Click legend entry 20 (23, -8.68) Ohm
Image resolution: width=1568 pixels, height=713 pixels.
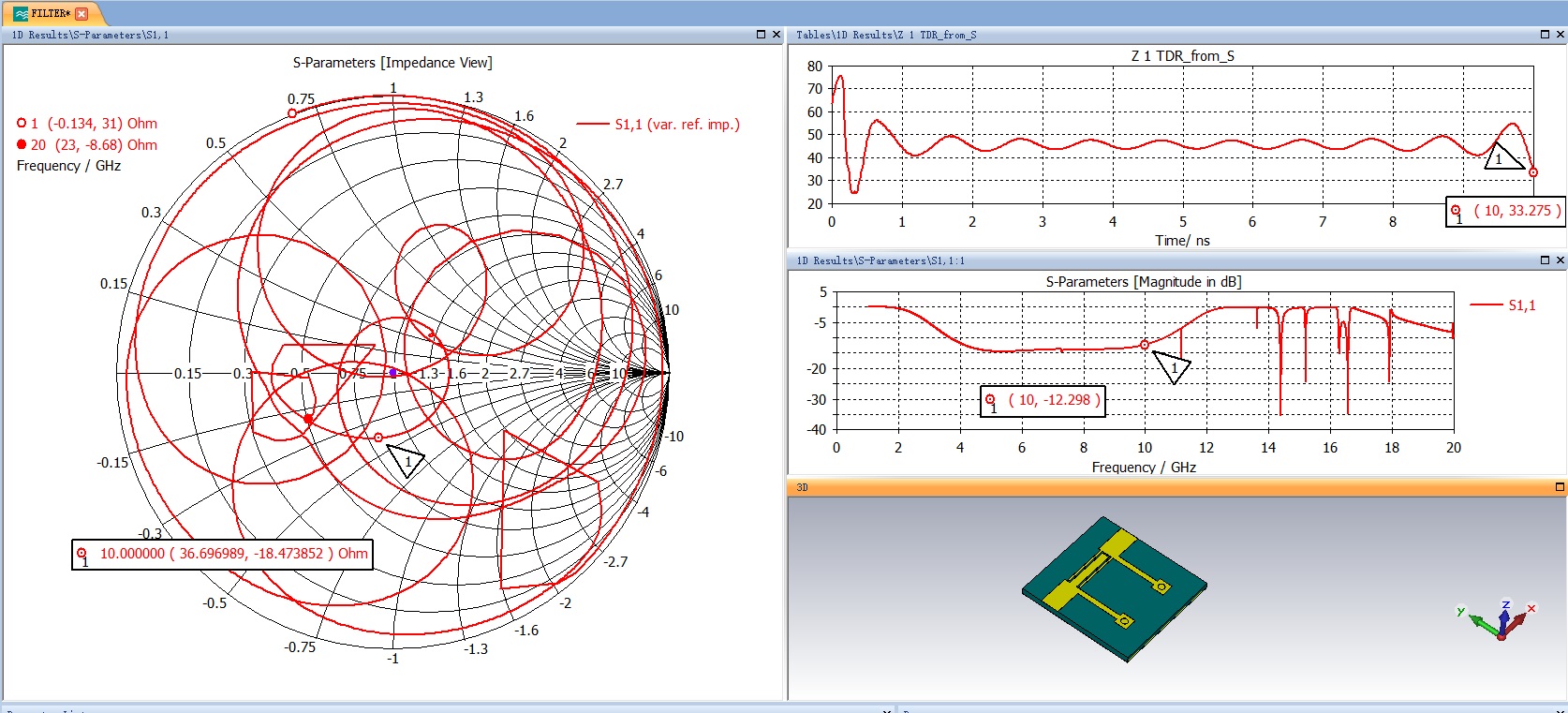click(x=87, y=144)
